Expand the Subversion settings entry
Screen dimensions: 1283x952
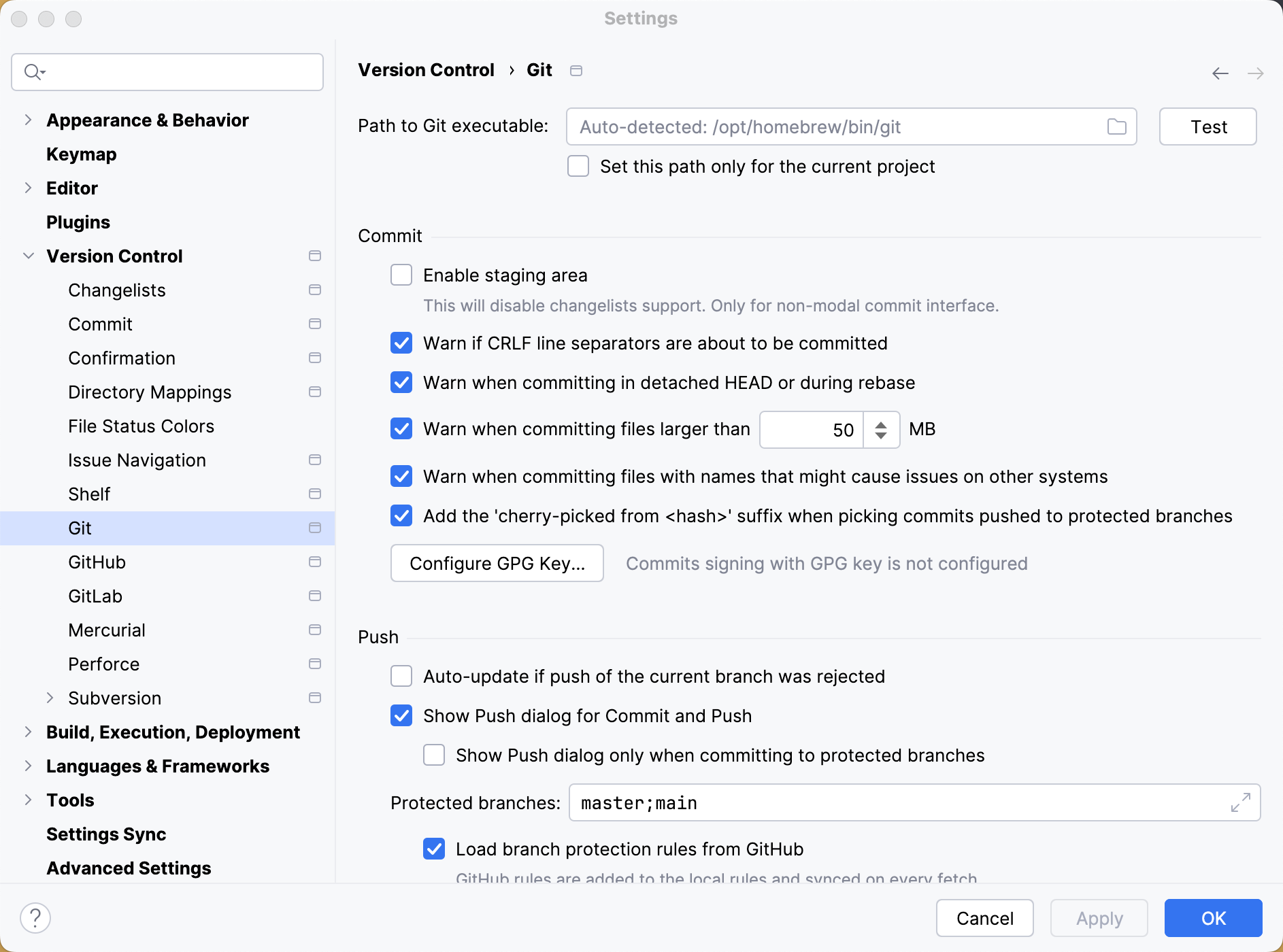pyautogui.click(x=50, y=698)
